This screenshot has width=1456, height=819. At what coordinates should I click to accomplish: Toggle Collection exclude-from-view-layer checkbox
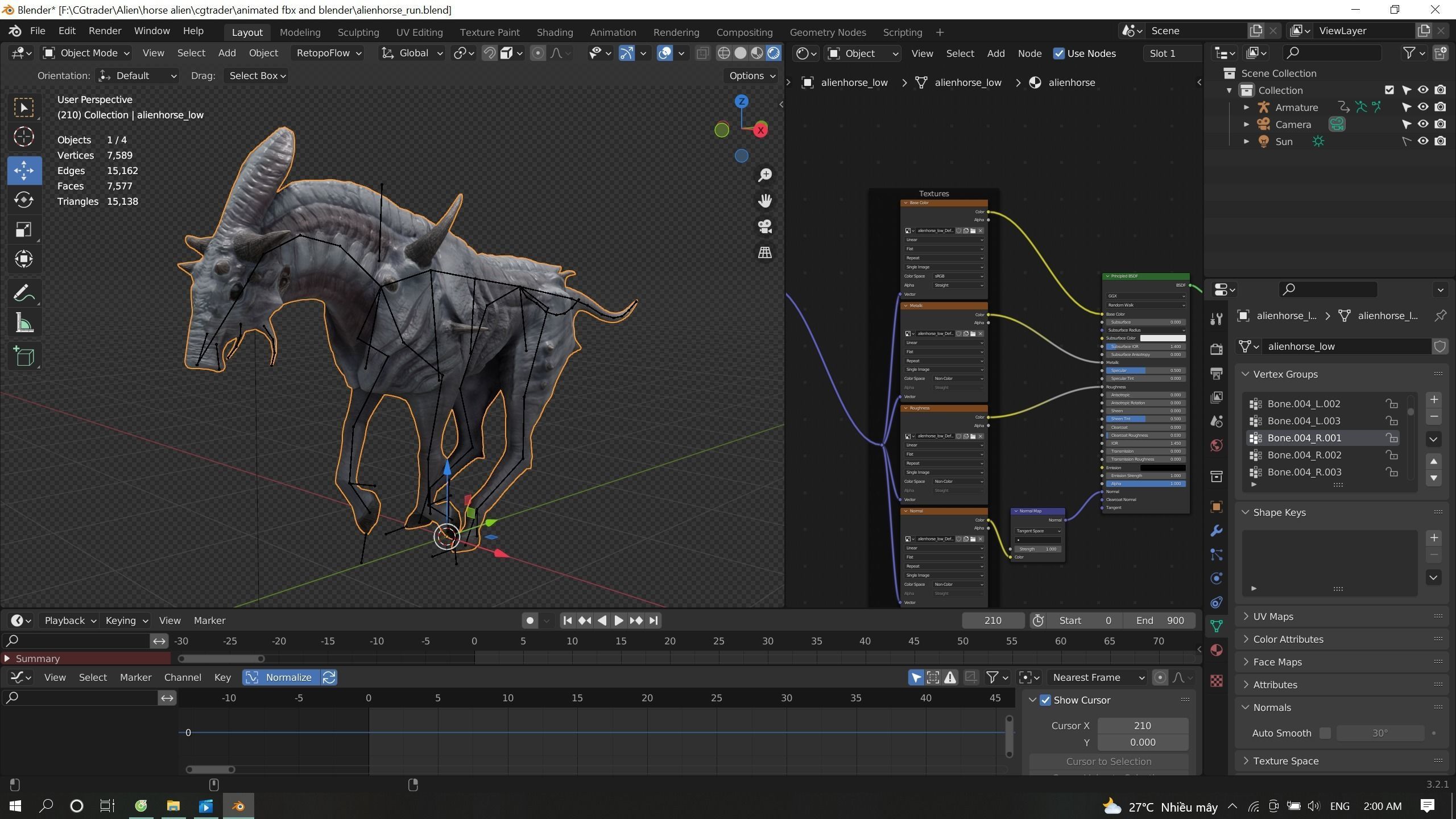[1389, 90]
